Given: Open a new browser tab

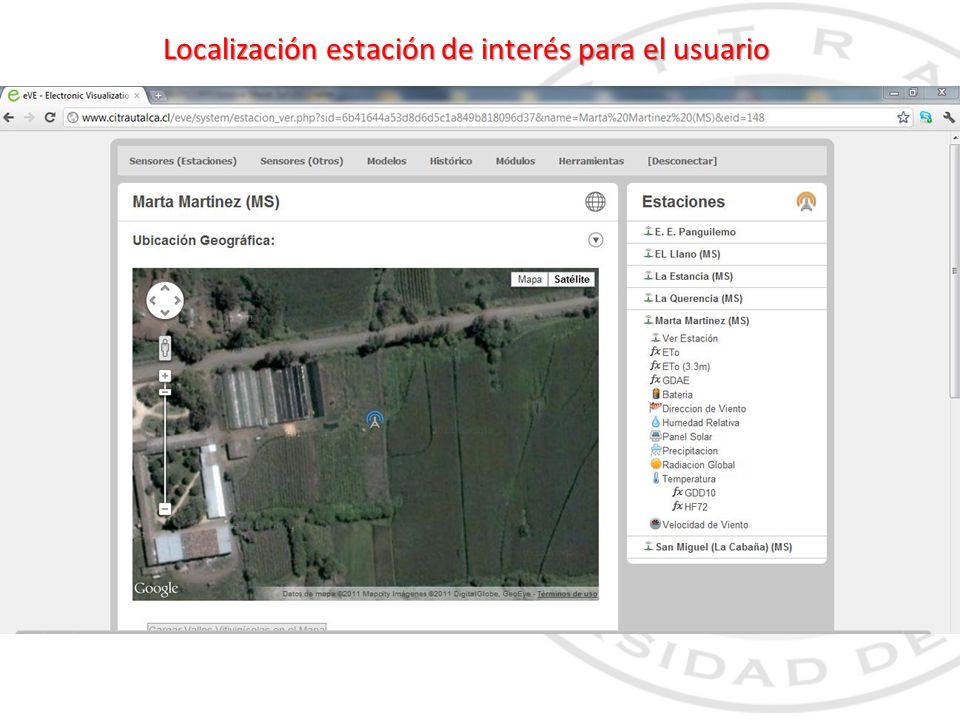Looking at the screenshot, I should pyautogui.click(x=158, y=95).
